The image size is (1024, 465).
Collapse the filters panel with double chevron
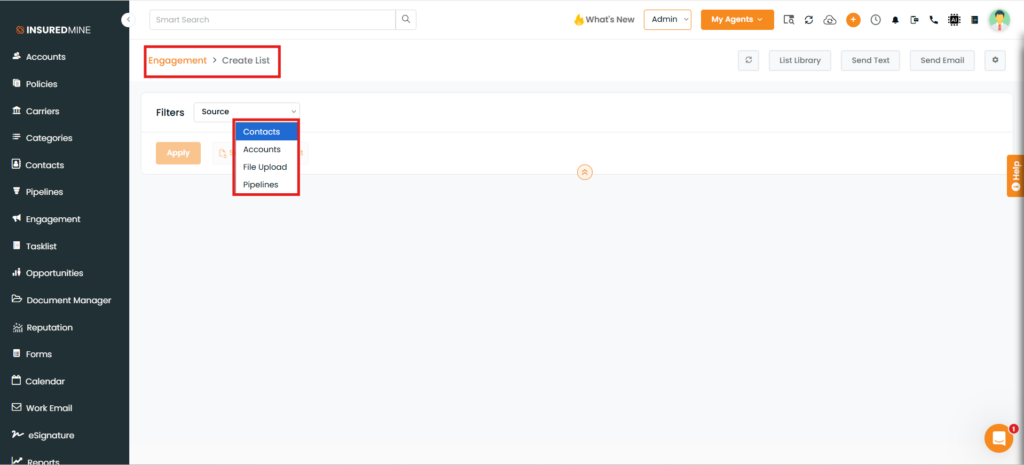[x=585, y=172]
